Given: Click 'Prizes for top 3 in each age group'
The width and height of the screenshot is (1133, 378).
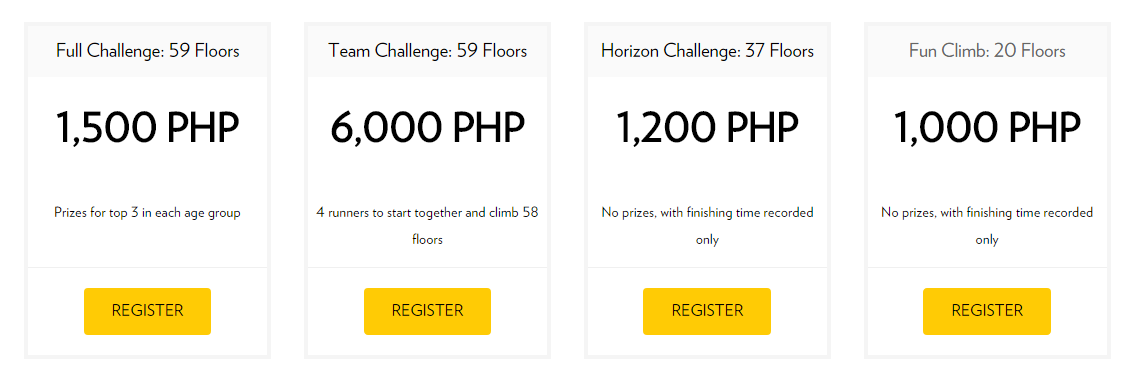Looking at the screenshot, I should pyautogui.click(x=147, y=213).
